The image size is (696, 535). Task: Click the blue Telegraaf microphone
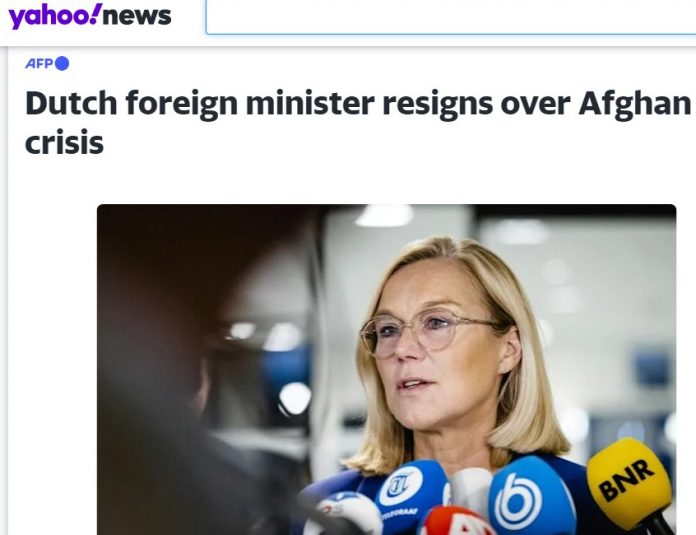click(x=411, y=495)
